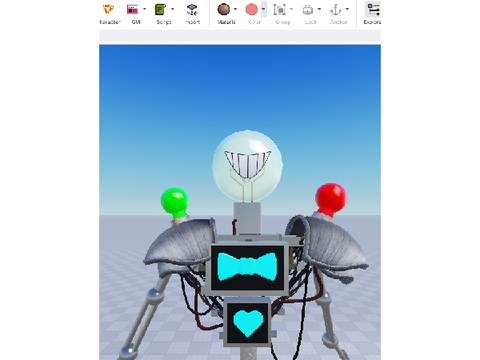Viewport: 480px width, 360px height.
Task: Open the Material dropdown arrow
Action: click(235, 9)
